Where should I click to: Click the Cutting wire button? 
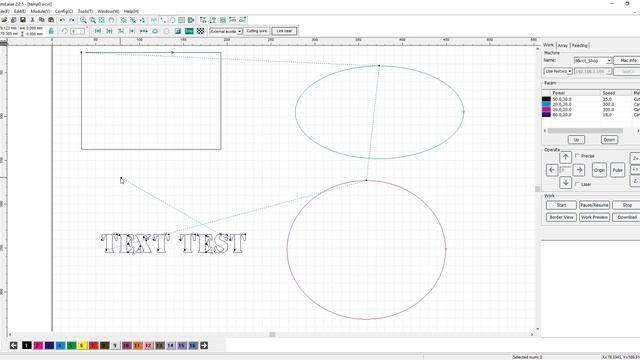[x=256, y=31]
